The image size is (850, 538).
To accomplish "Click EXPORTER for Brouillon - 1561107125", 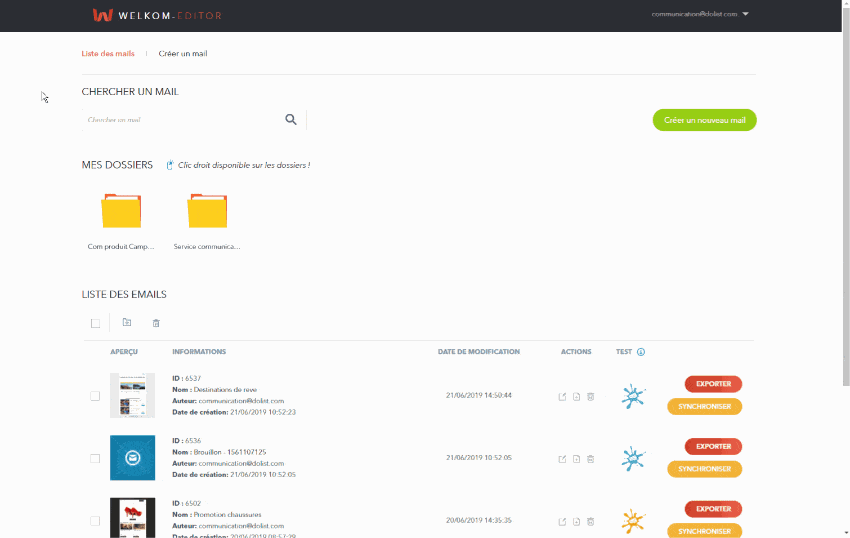I will [x=713, y=446].
